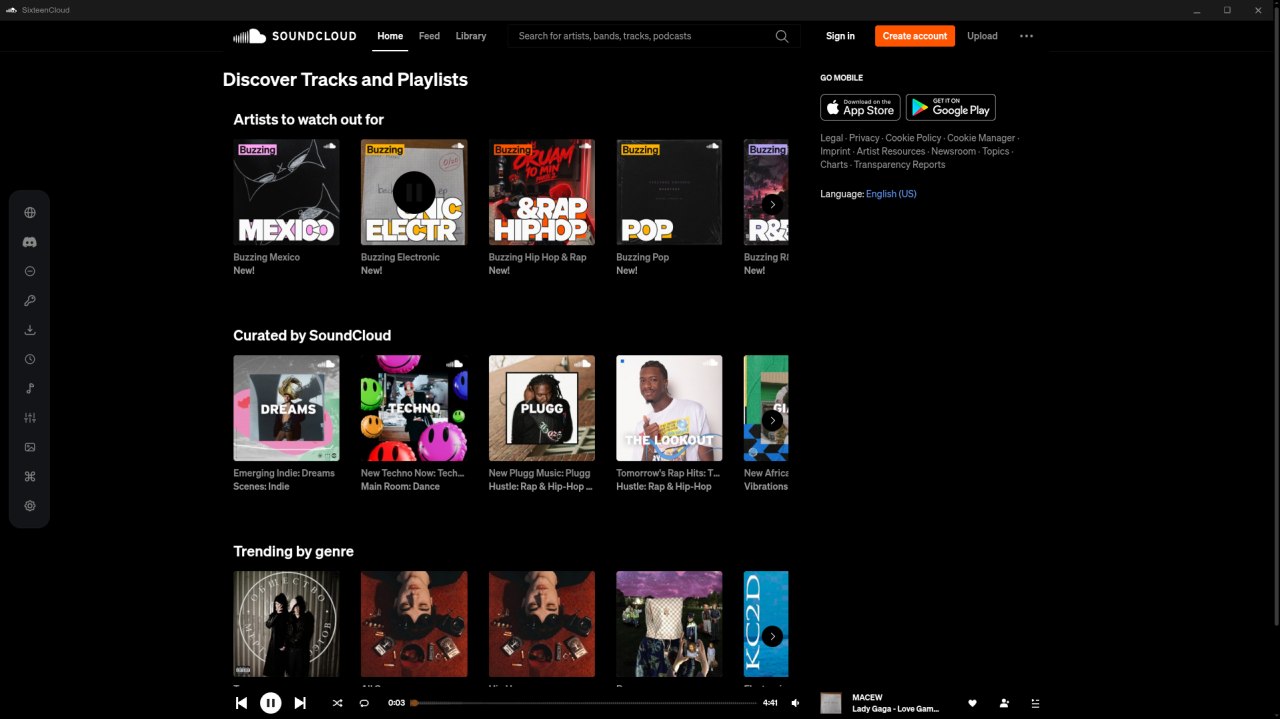The height and width of the screenshot is (719, 1280).
Task: Skip to the next track
Action: click(x=300, y=703)
